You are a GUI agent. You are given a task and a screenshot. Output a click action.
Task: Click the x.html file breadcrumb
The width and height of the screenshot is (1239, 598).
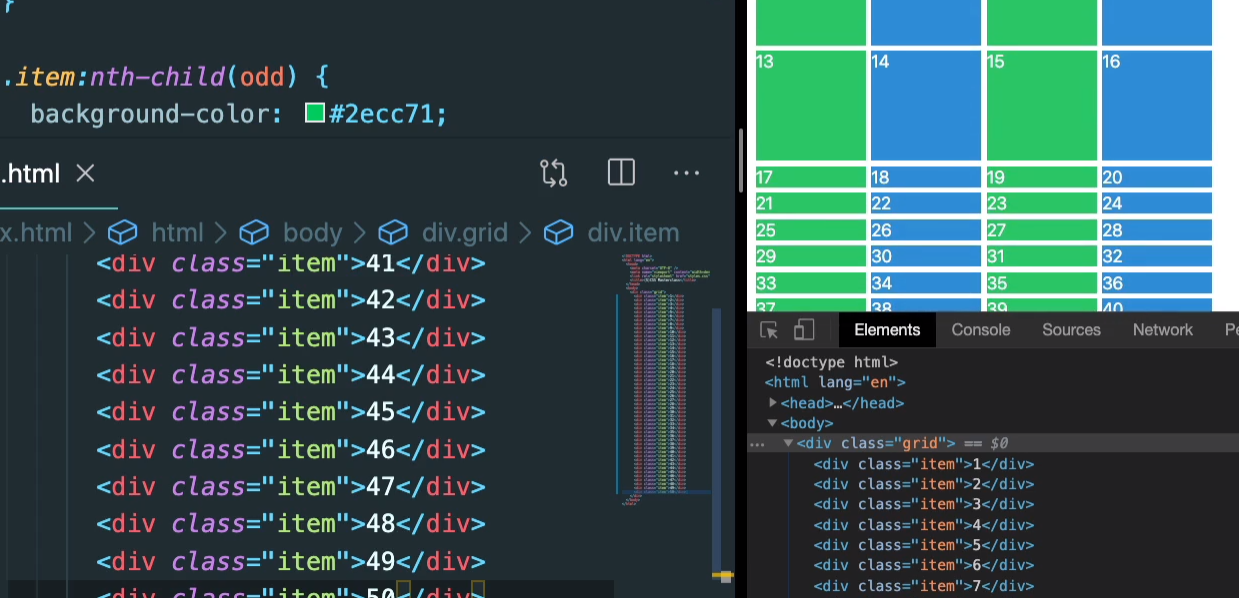[x=36, y=233]
